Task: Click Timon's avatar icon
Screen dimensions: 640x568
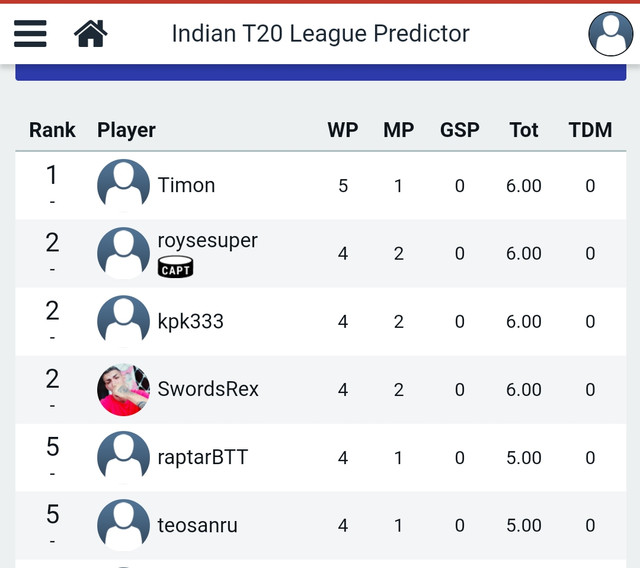Action: coord(123,185)
